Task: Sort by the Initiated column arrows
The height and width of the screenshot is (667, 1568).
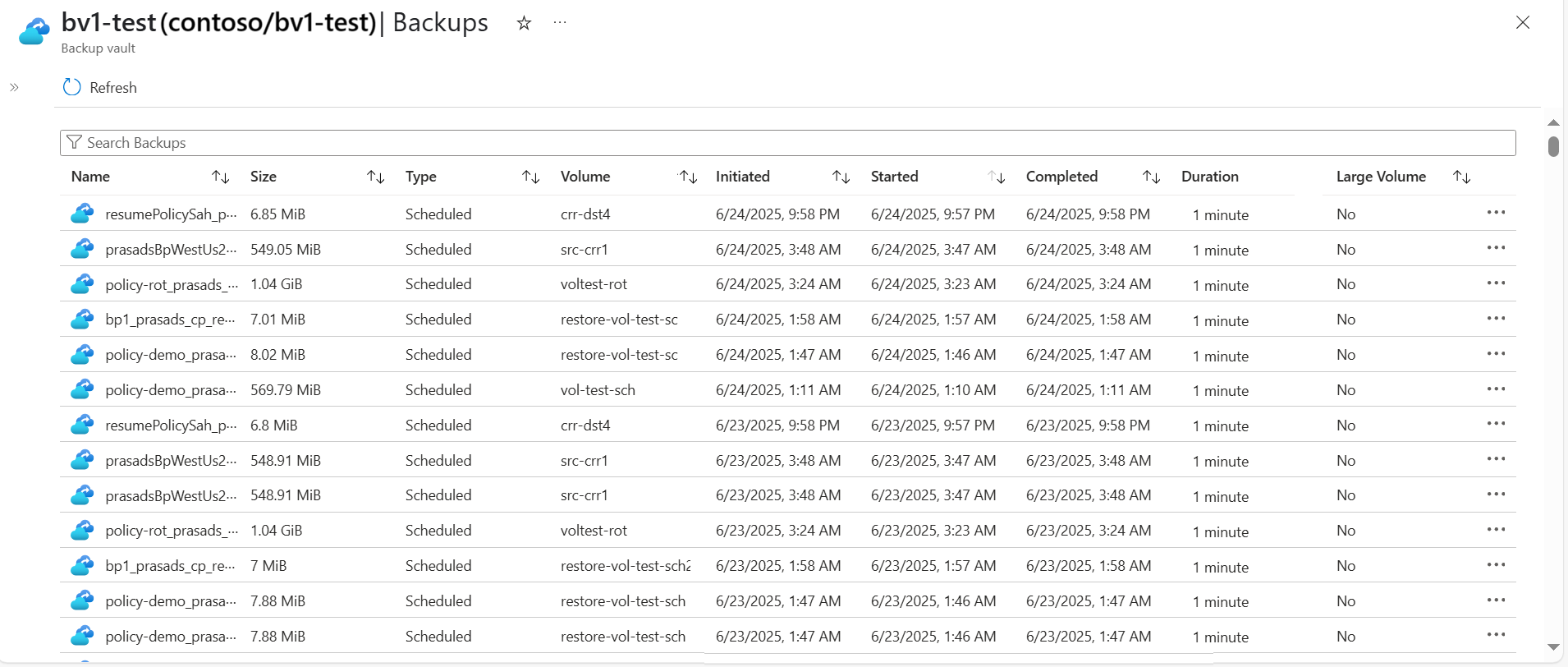Action: point(841,177)
